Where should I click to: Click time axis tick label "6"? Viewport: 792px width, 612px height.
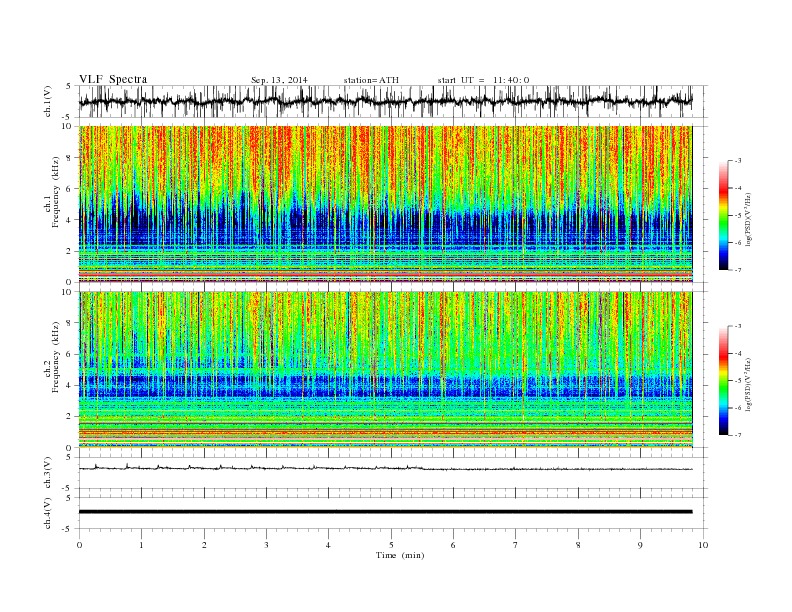coord(454,545)
